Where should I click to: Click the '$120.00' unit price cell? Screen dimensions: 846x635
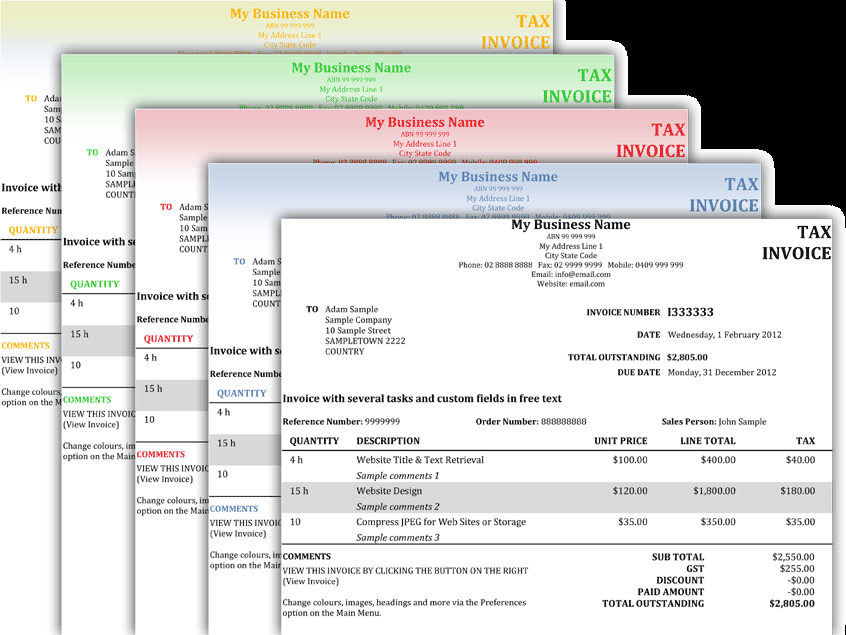tap(630, 491)
